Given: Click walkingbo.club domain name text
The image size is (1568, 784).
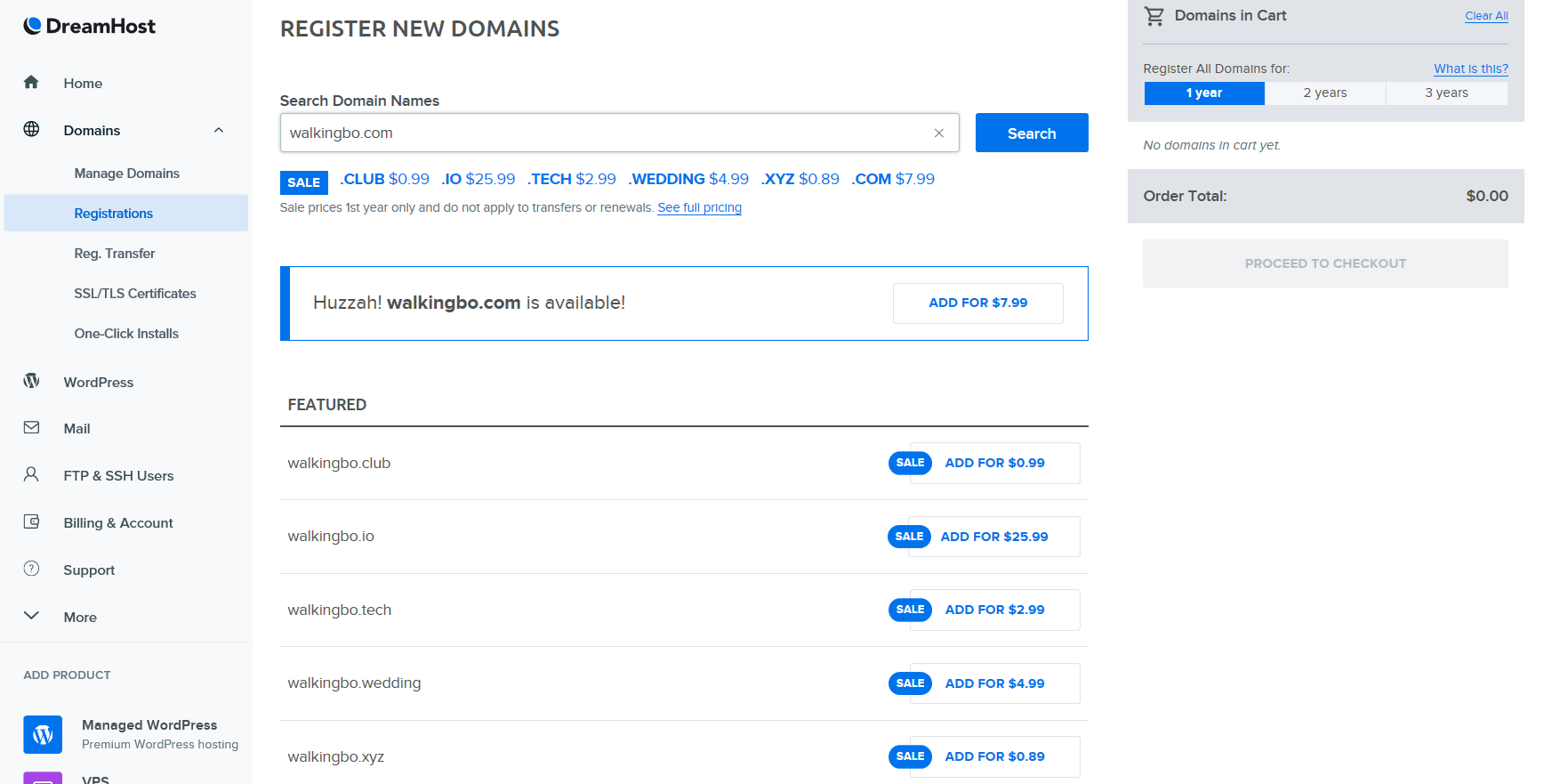Looking at the screenshot, I should [339, 463].
